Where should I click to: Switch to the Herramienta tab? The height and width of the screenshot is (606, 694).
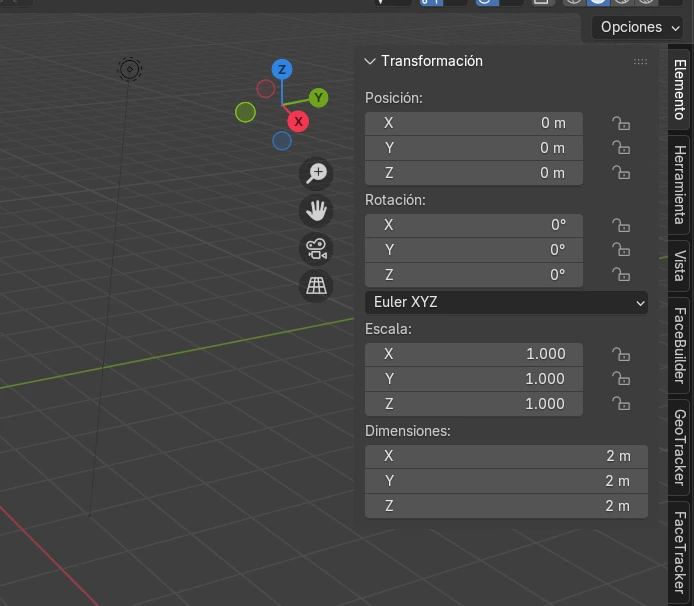679,186
